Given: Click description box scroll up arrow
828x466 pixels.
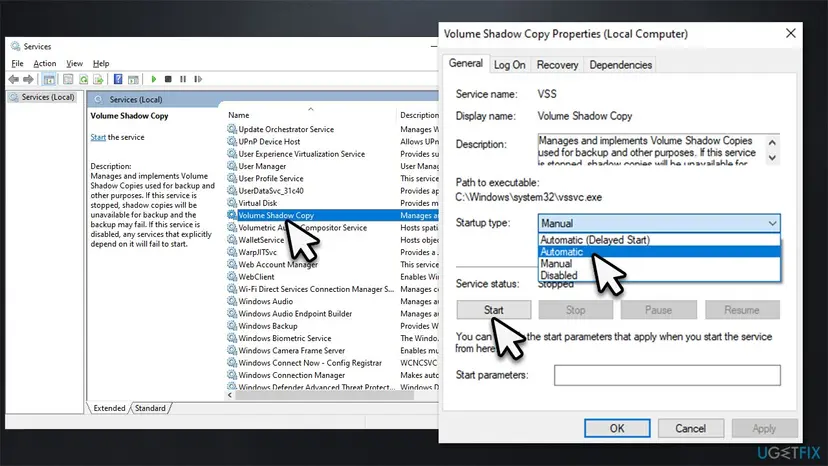Looking at the screenshot, I should 772,143.
